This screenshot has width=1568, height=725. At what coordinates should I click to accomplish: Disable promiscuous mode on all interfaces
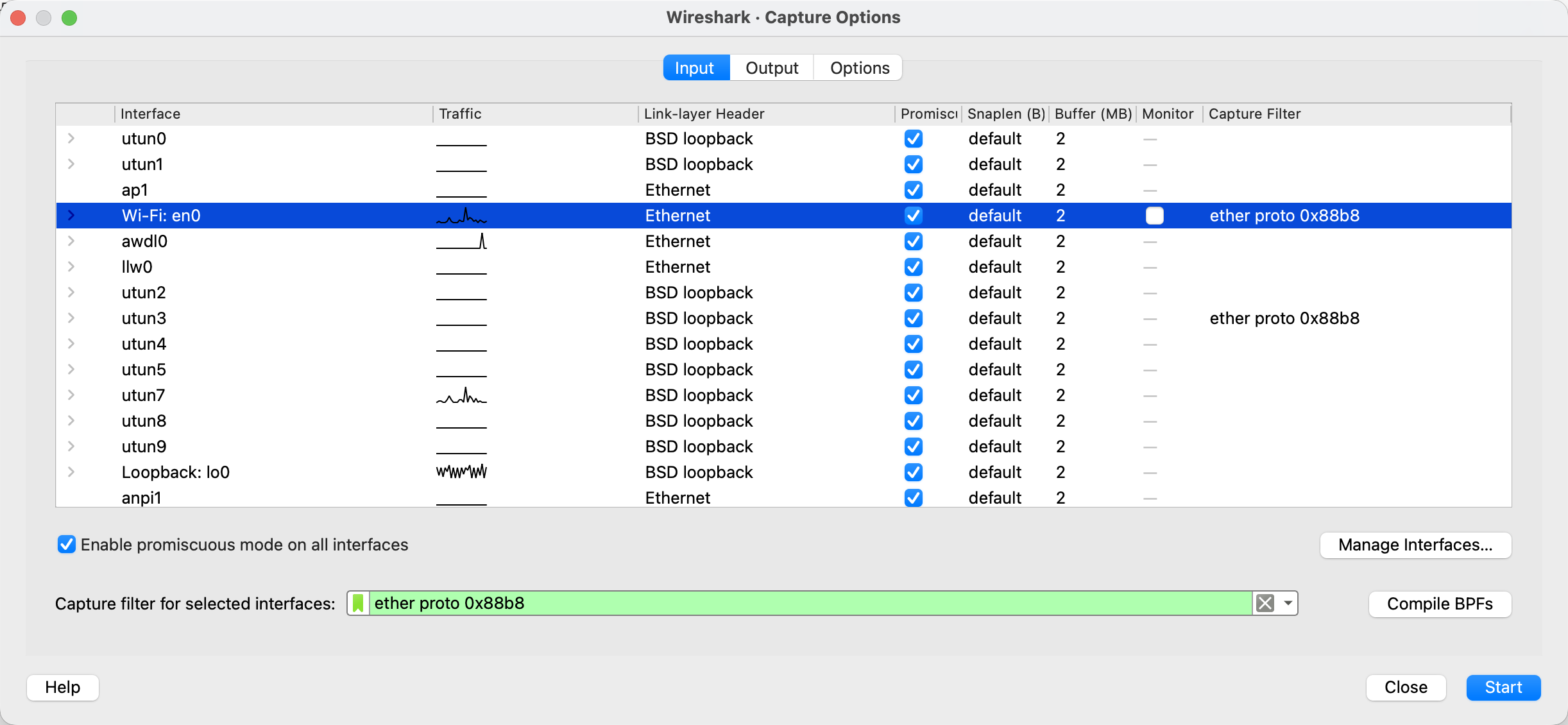click(x=67, y=545)
